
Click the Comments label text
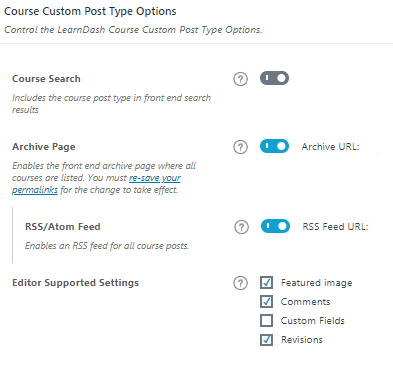tap(305, 302)
